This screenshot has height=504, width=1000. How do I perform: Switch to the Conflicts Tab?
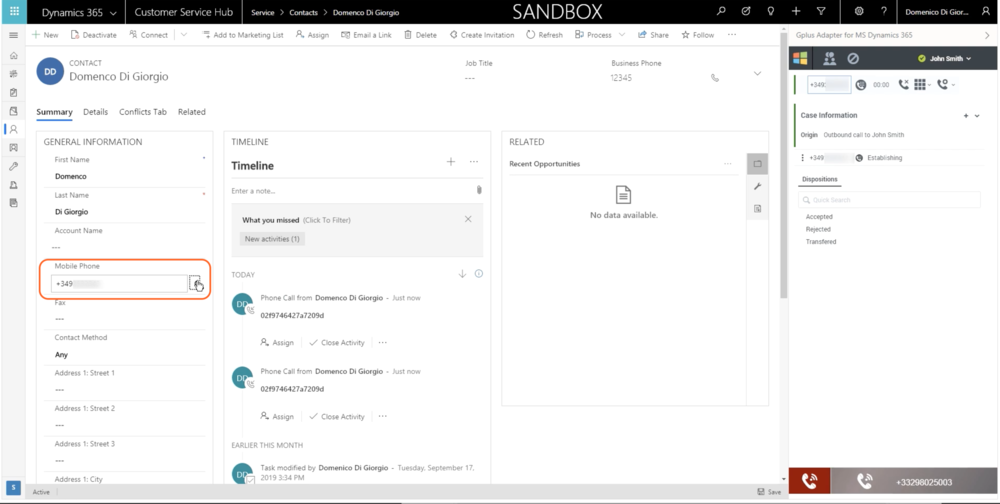coord(143,112)
